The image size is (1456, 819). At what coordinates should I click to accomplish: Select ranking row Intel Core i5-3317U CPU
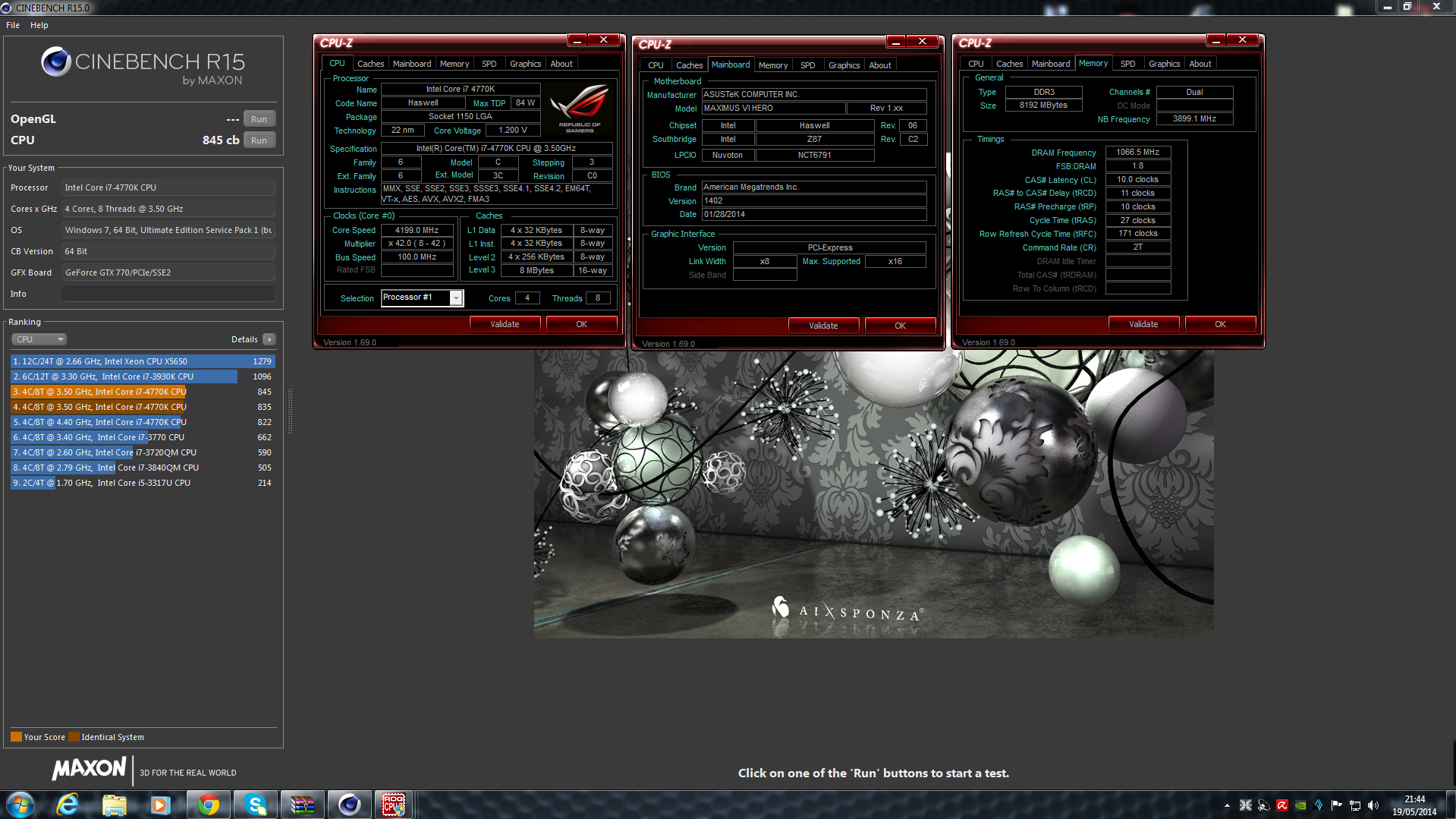[143, 483]
